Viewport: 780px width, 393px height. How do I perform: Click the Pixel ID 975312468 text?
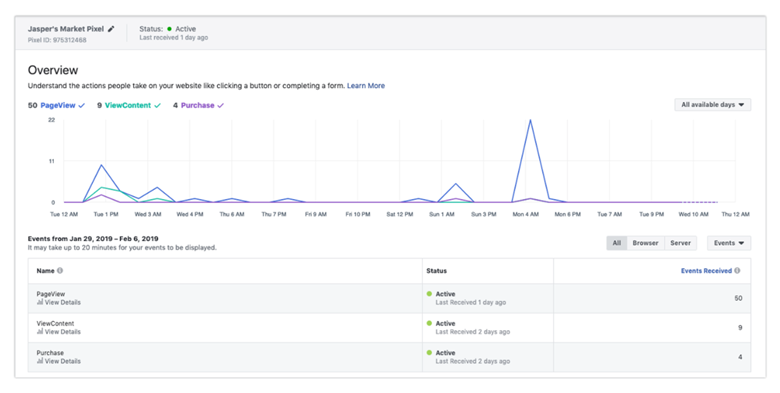[x=57, y=40]
